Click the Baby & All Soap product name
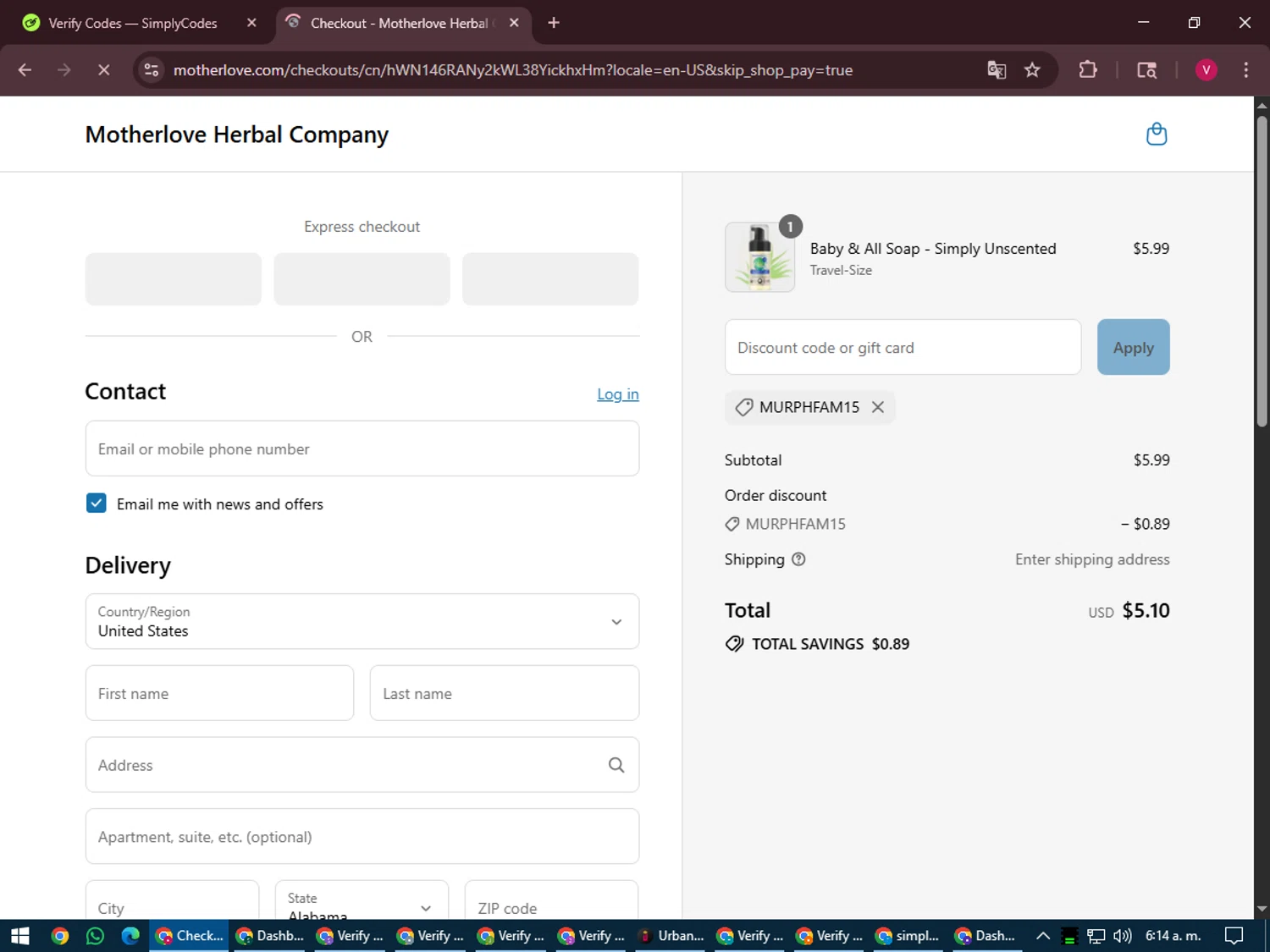Viewport: 1270px width, 952px height. pos(933,249)
